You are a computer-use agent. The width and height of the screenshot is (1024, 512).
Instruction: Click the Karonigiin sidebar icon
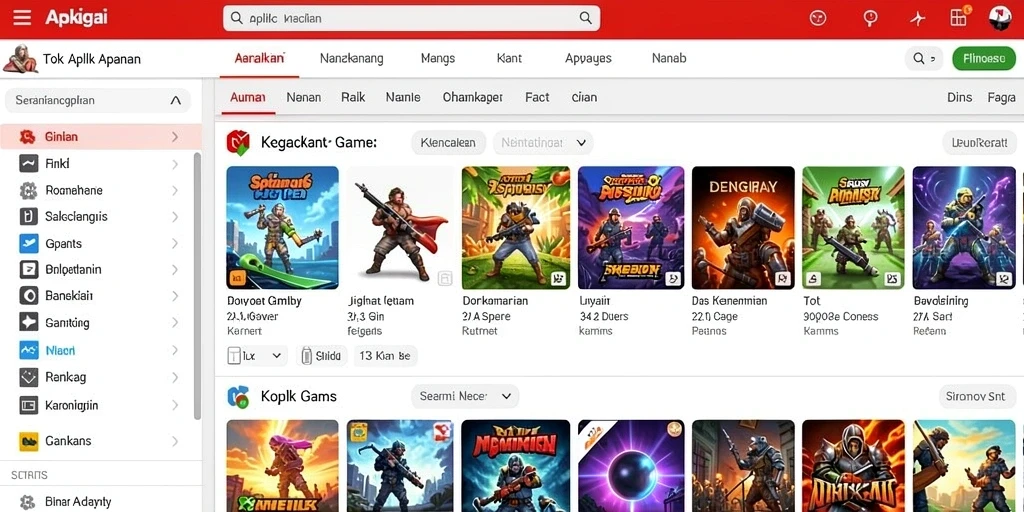[x=29, y=405]
